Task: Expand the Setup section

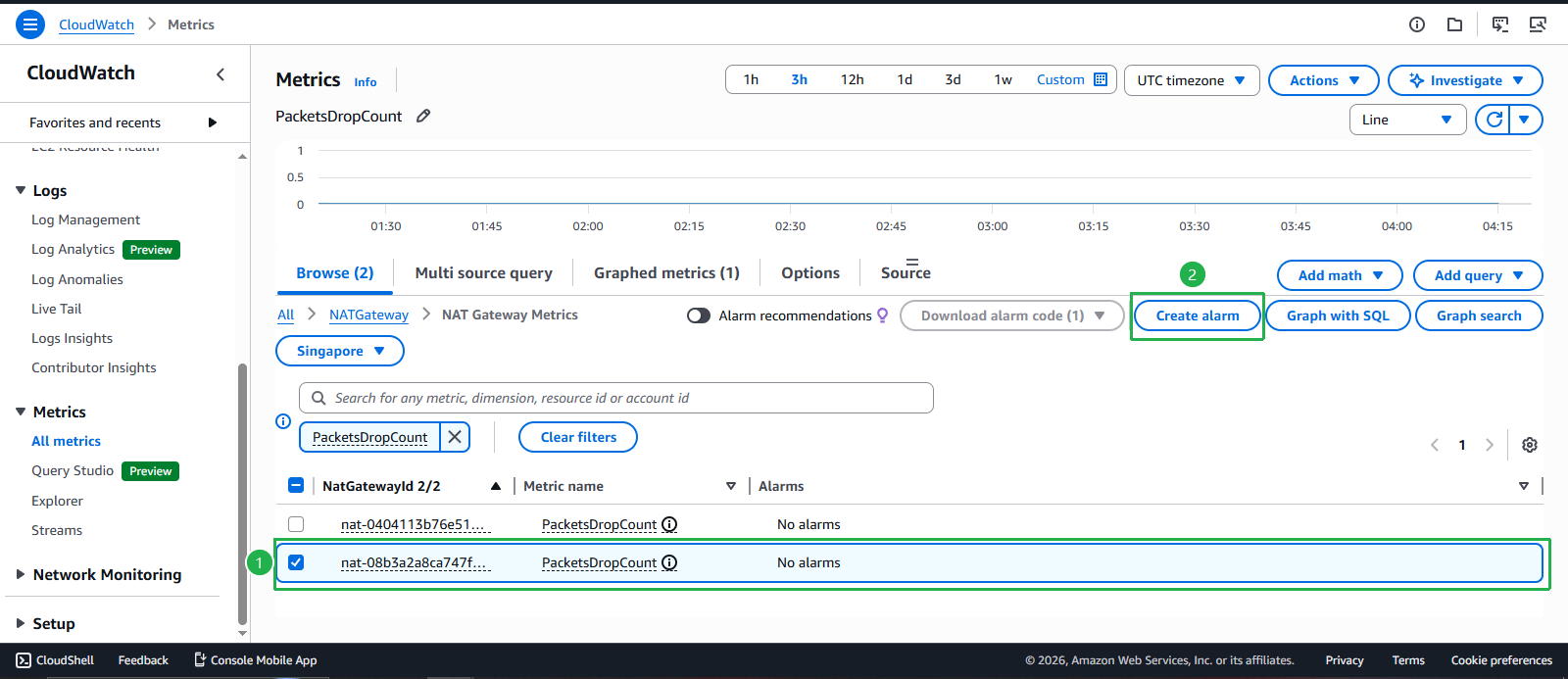Action: coord(21,623)
